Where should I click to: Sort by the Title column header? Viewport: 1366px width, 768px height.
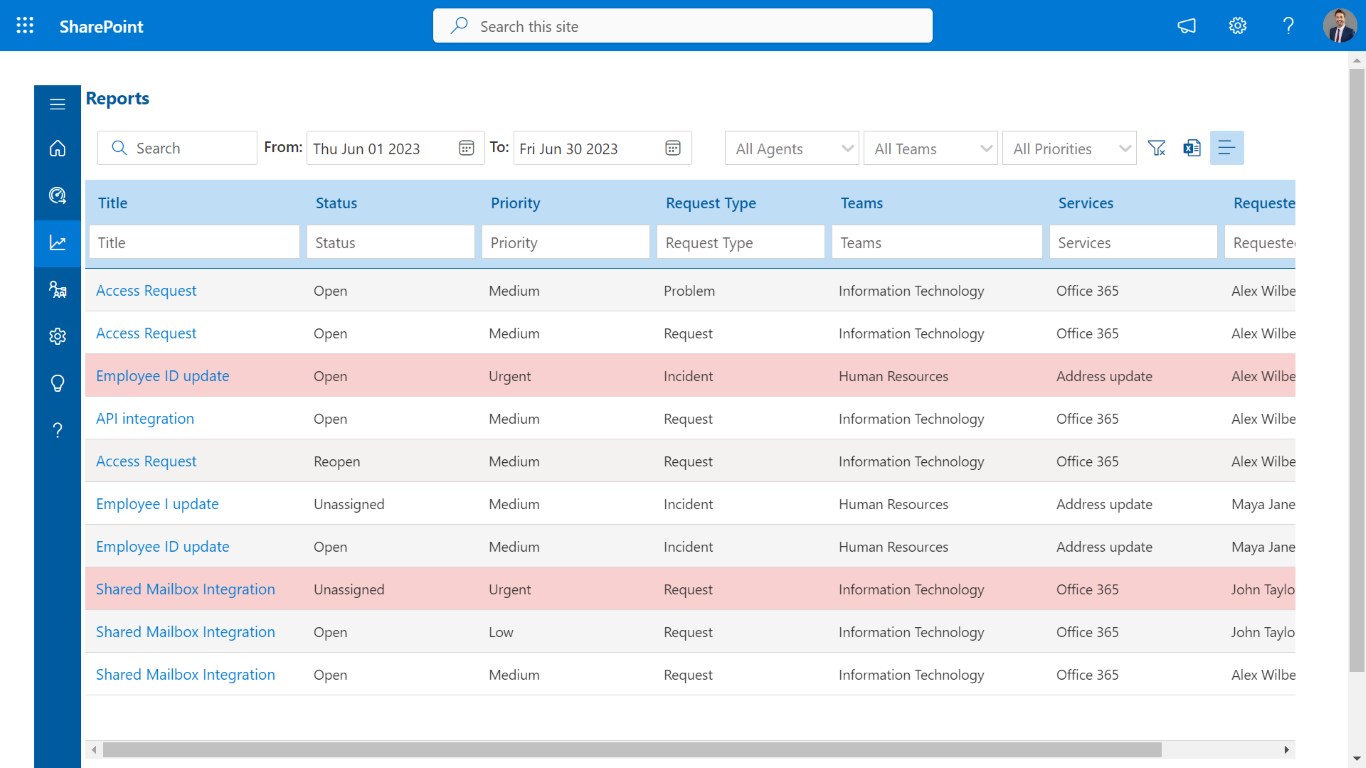coord(113,203)
